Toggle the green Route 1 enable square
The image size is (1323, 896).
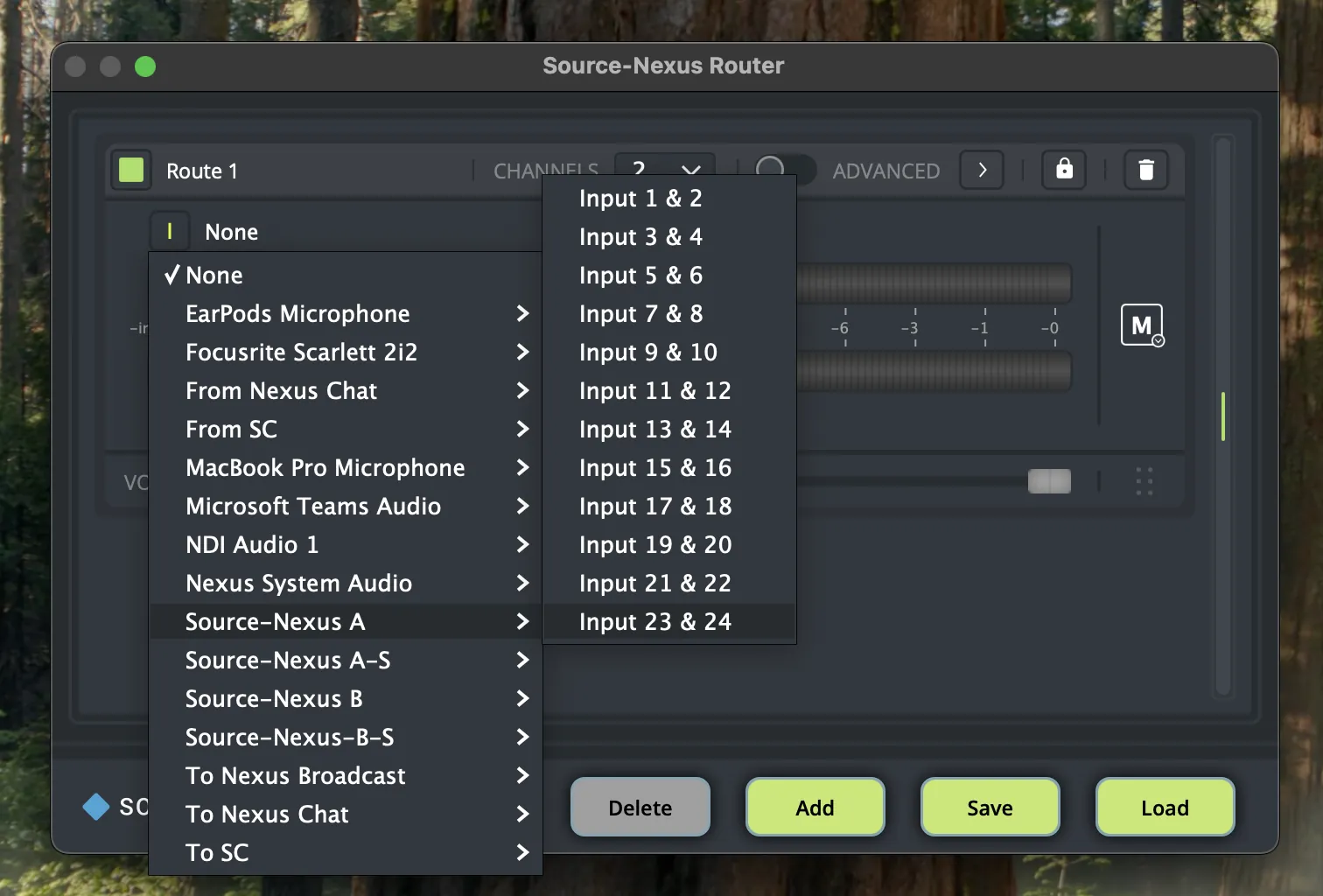[131, 170]
